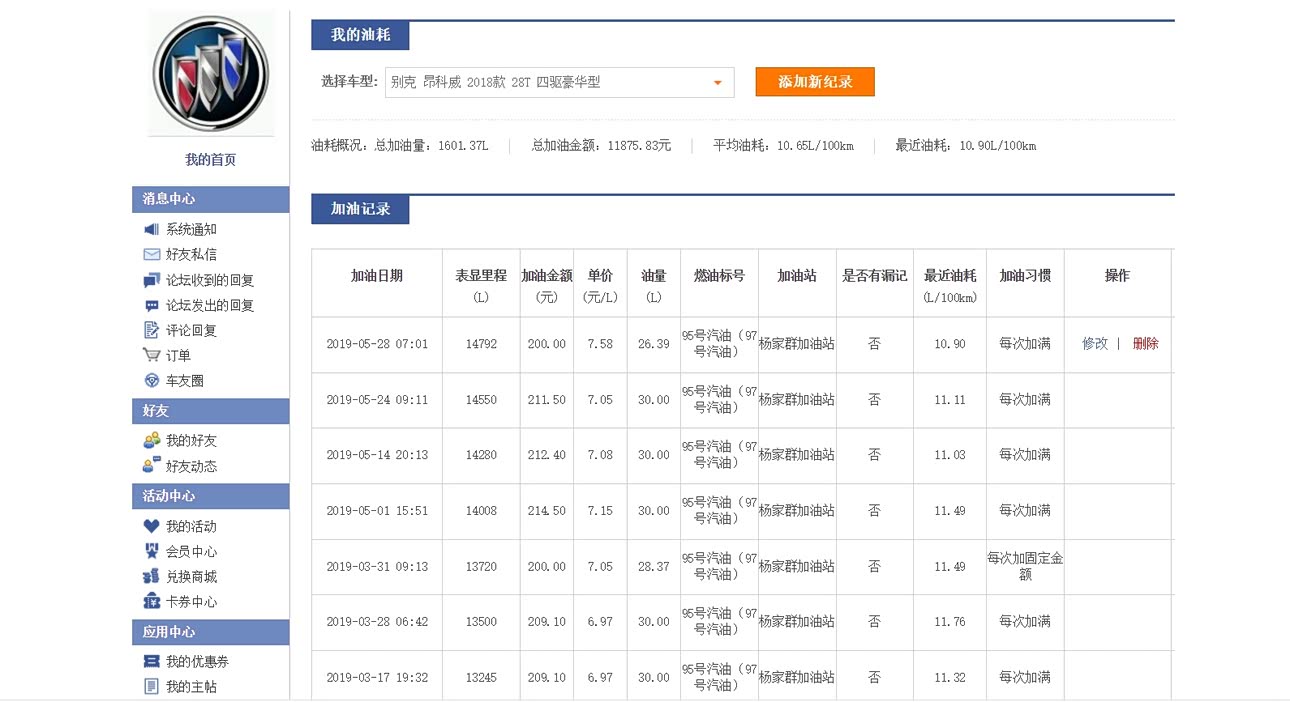Select the car model combo box field
Image resolution: width=1290 pixels, height=702 pixels.
point(545,83)
